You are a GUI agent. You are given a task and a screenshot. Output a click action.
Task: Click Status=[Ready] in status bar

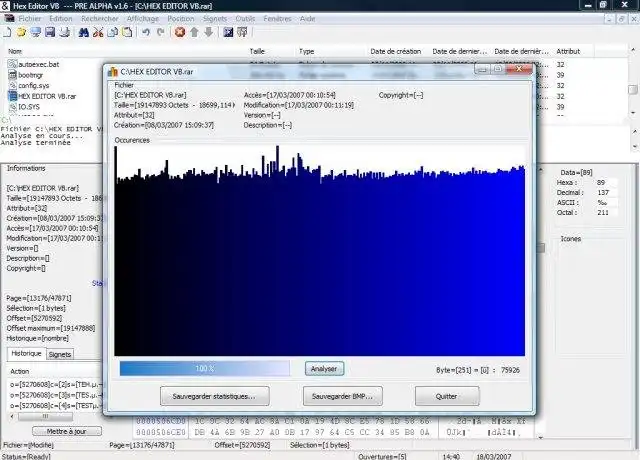coord(26,456)
